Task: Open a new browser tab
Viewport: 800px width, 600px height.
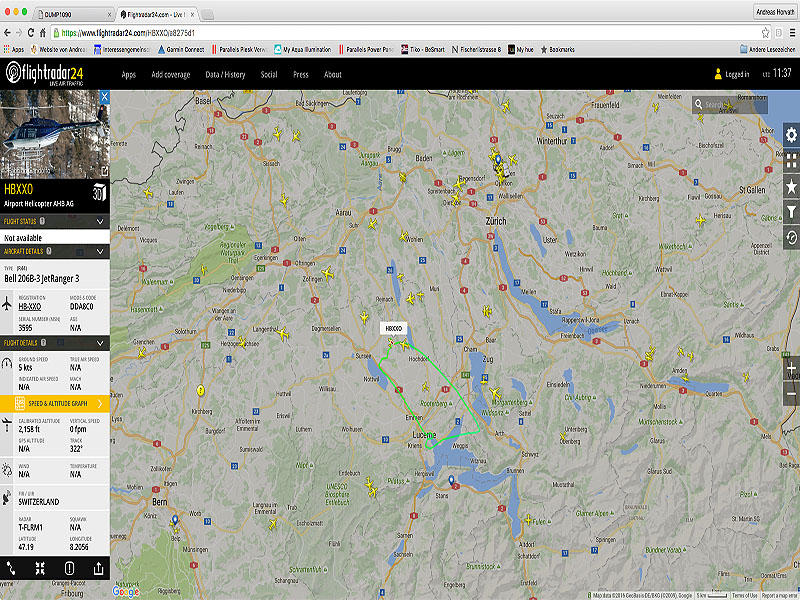Action: pyautogui.click(x=207, y=14)
